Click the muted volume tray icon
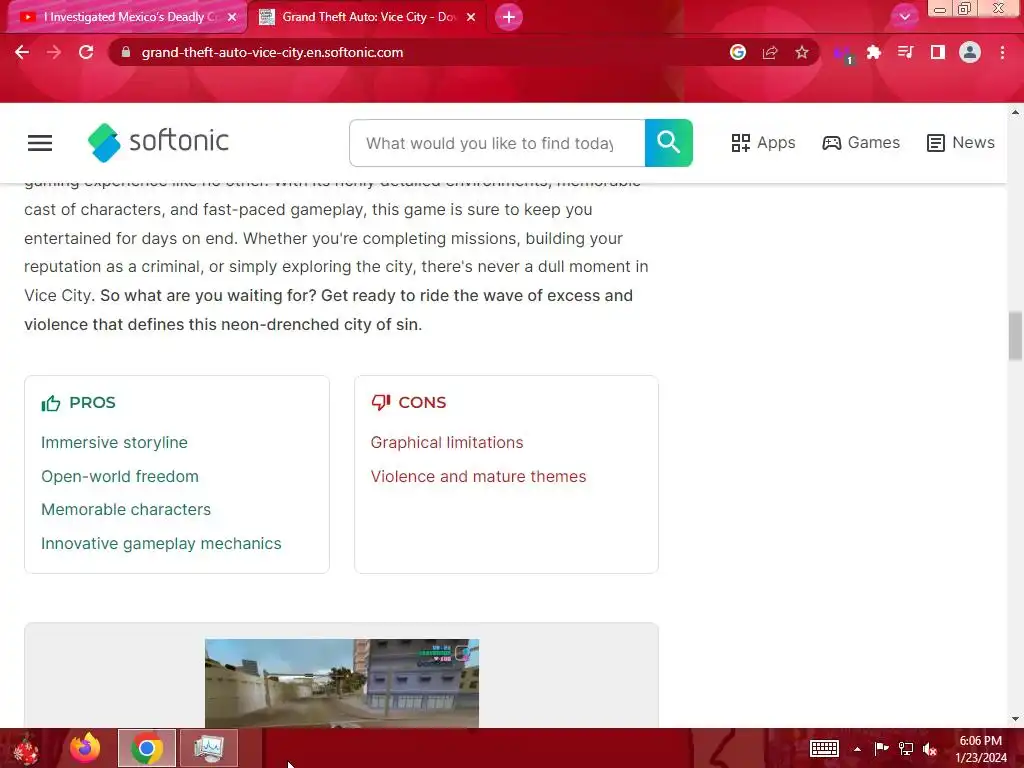This screenshot has width=1024, height=768. click(x=930, y=749)
